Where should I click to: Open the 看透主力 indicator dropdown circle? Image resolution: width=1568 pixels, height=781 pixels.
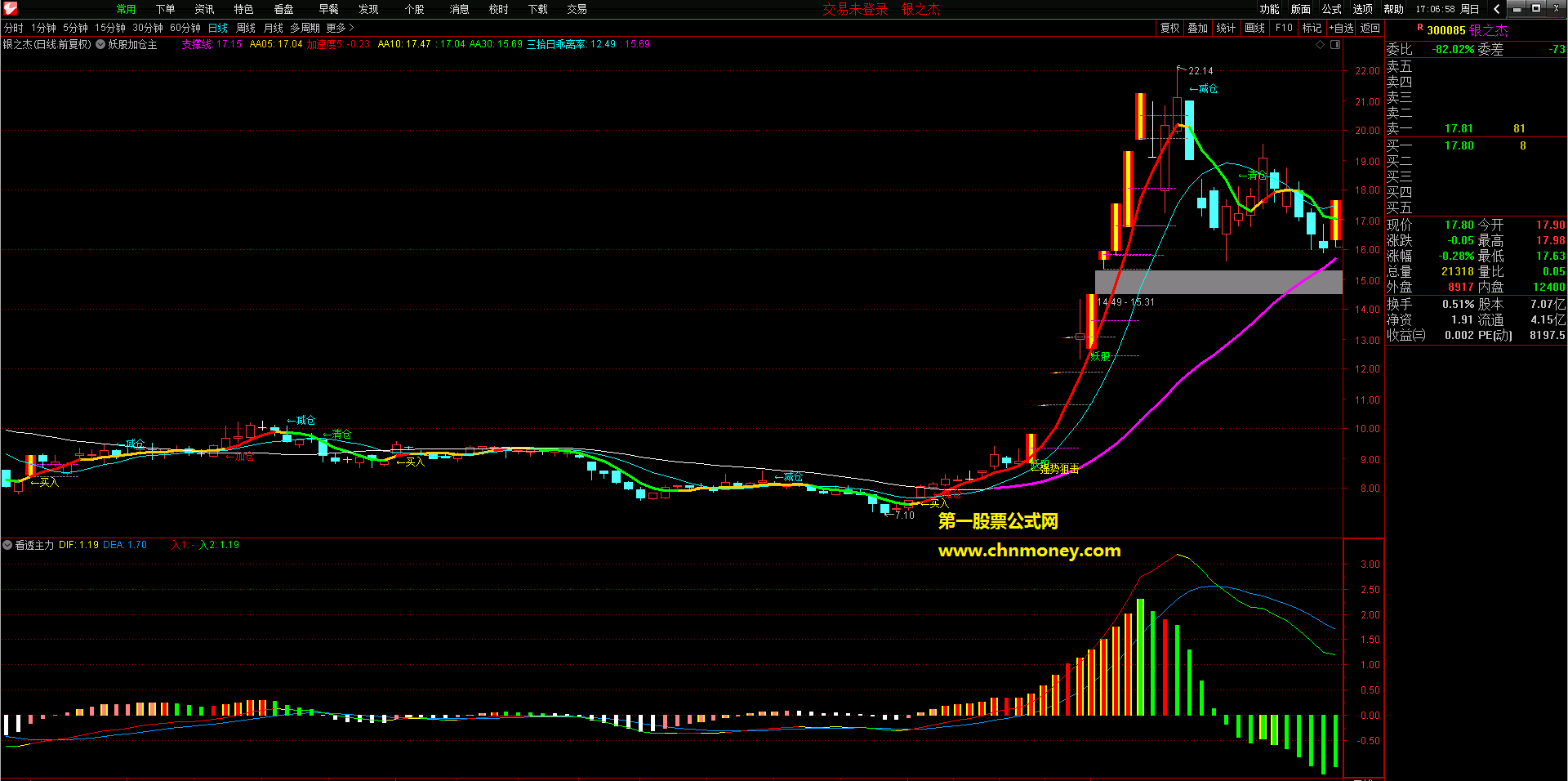pyautogui.click(x=7, y=545)
